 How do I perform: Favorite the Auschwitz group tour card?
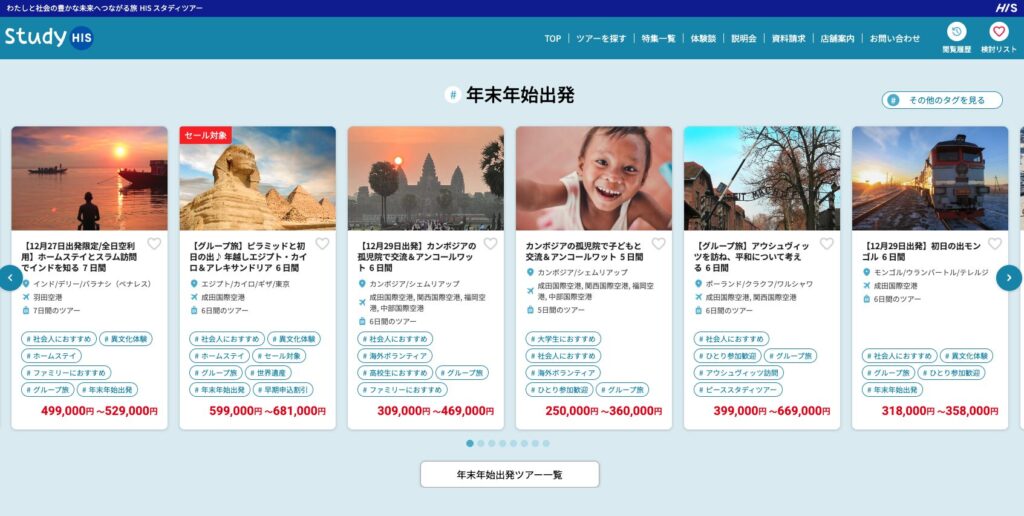pos(827,244)
